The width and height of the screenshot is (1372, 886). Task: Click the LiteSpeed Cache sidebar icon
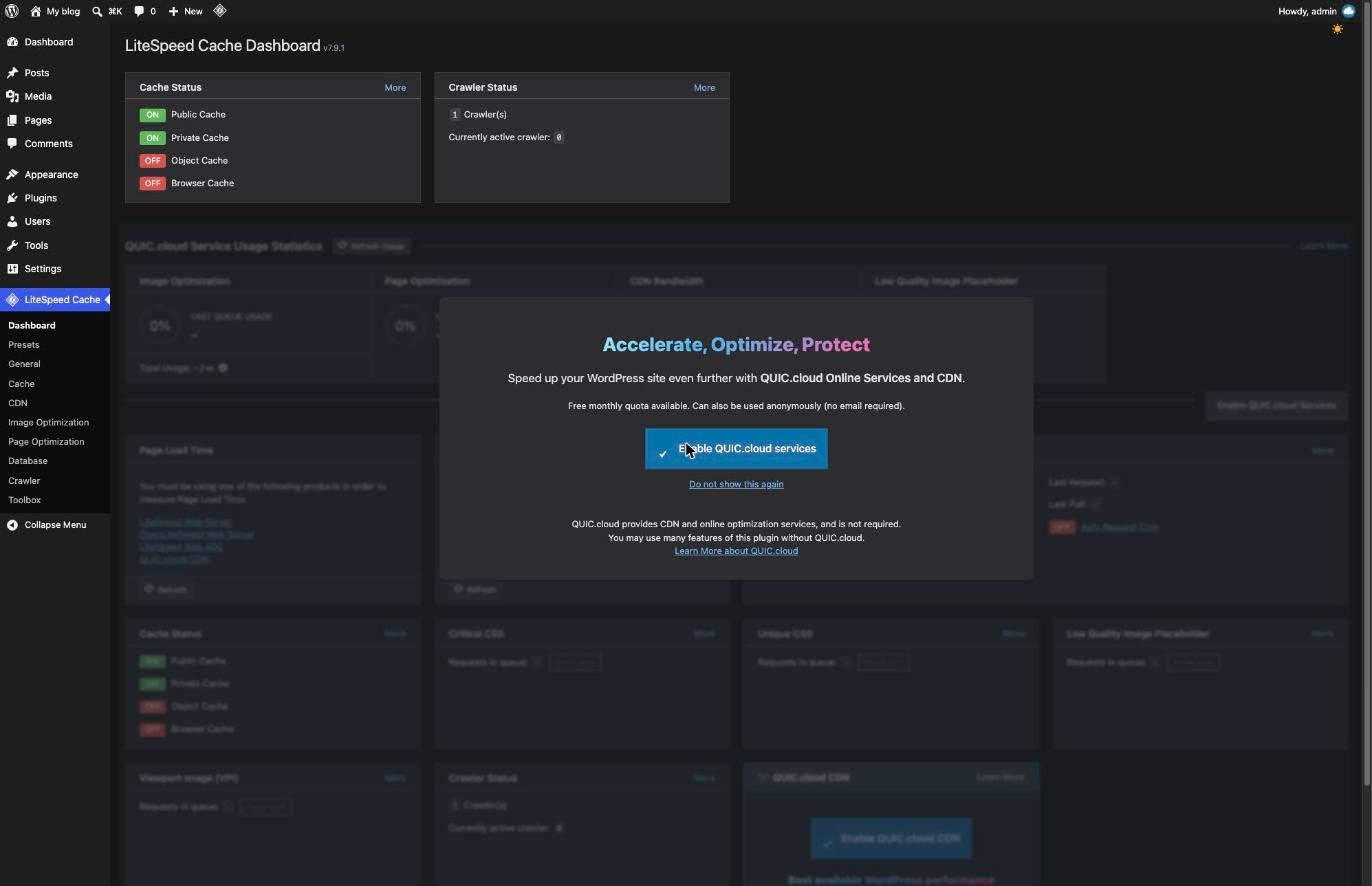click(12, 300)
